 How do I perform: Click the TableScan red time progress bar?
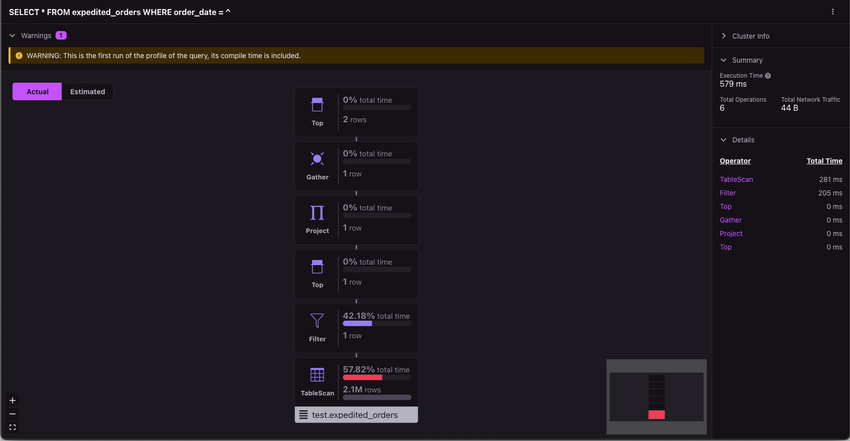[362, 378]
